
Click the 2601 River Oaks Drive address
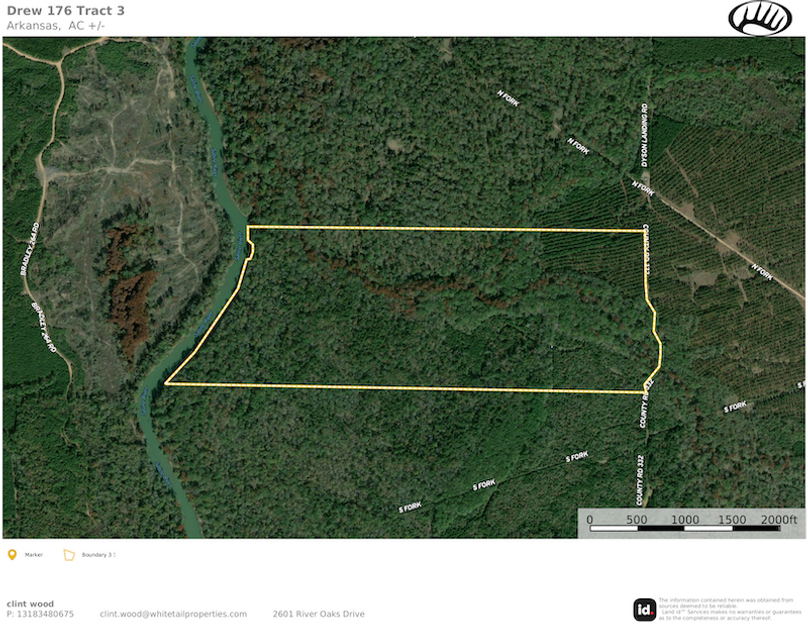318,614
